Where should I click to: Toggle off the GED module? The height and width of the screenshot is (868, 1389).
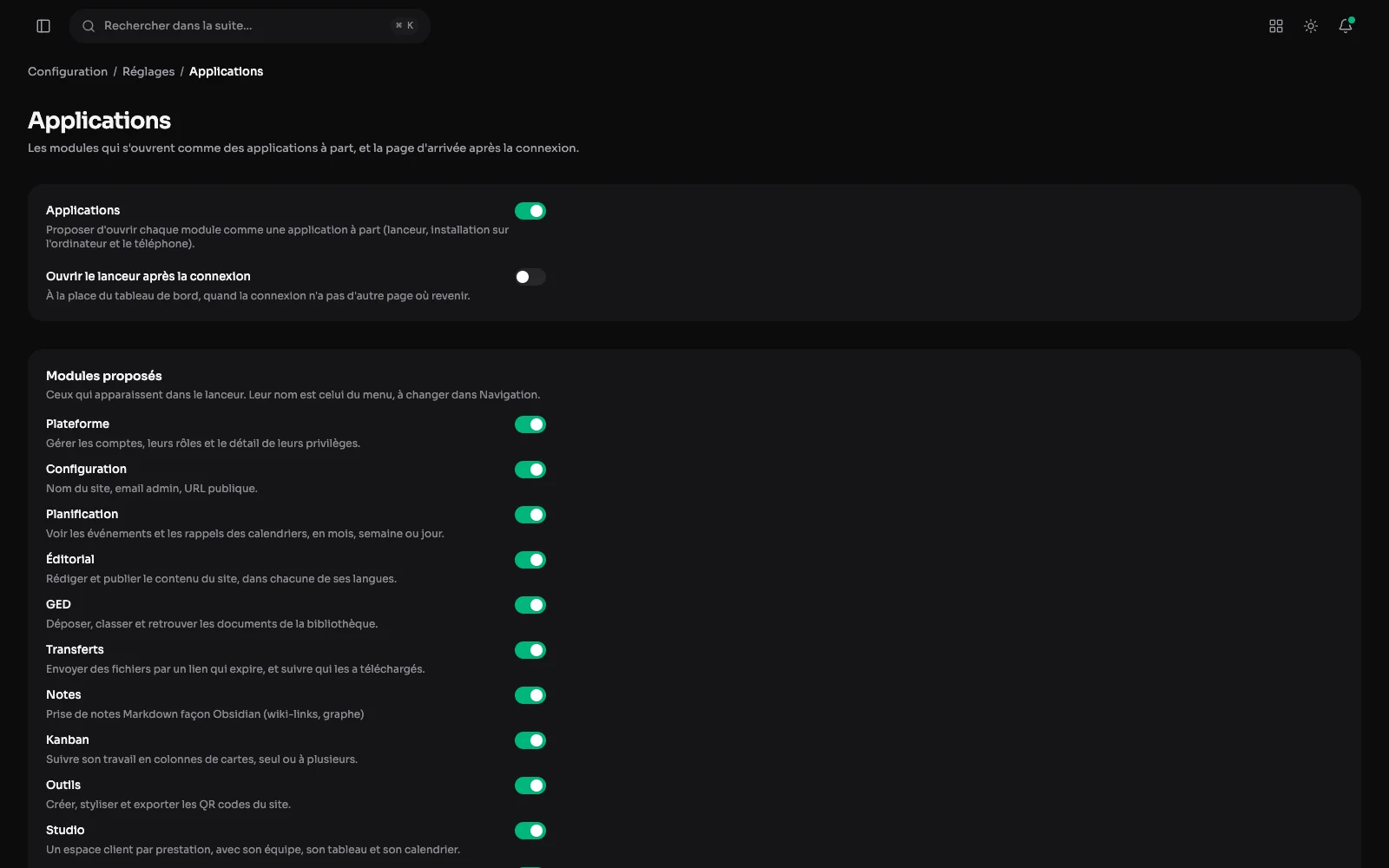(530, 605)
